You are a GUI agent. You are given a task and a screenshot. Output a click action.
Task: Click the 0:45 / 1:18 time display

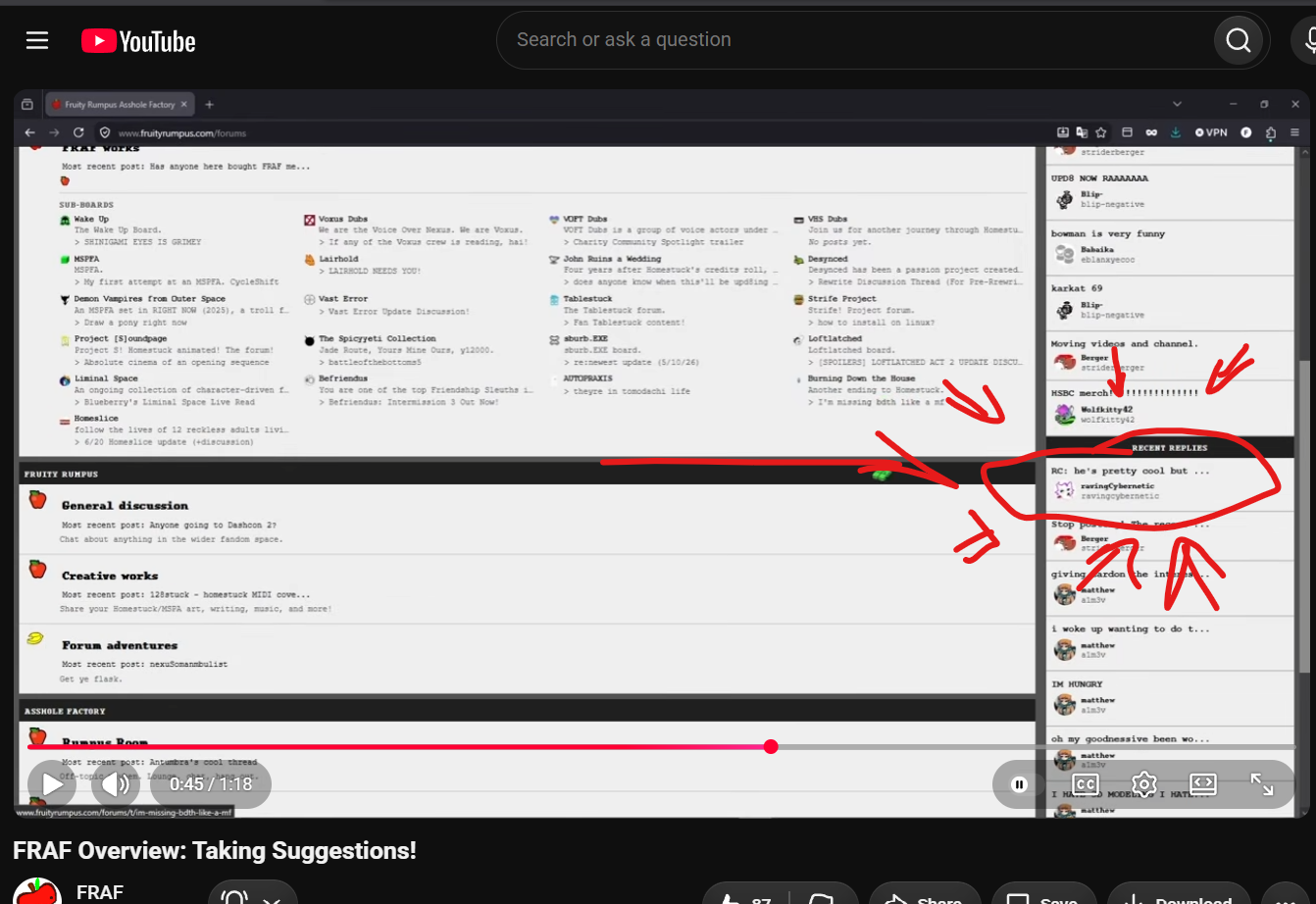coord(211,784)
